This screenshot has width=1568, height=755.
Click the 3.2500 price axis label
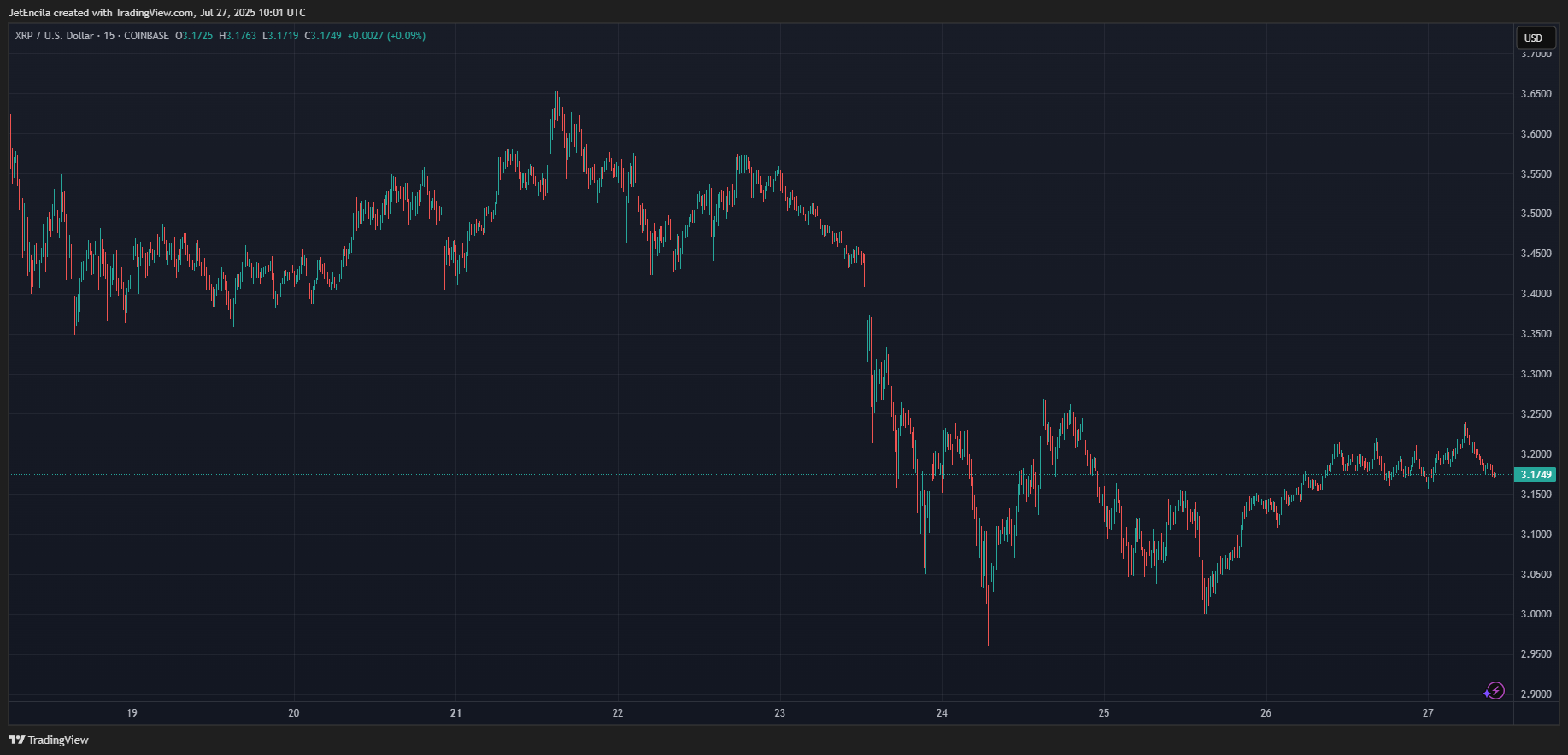(x=1536, y=414)
